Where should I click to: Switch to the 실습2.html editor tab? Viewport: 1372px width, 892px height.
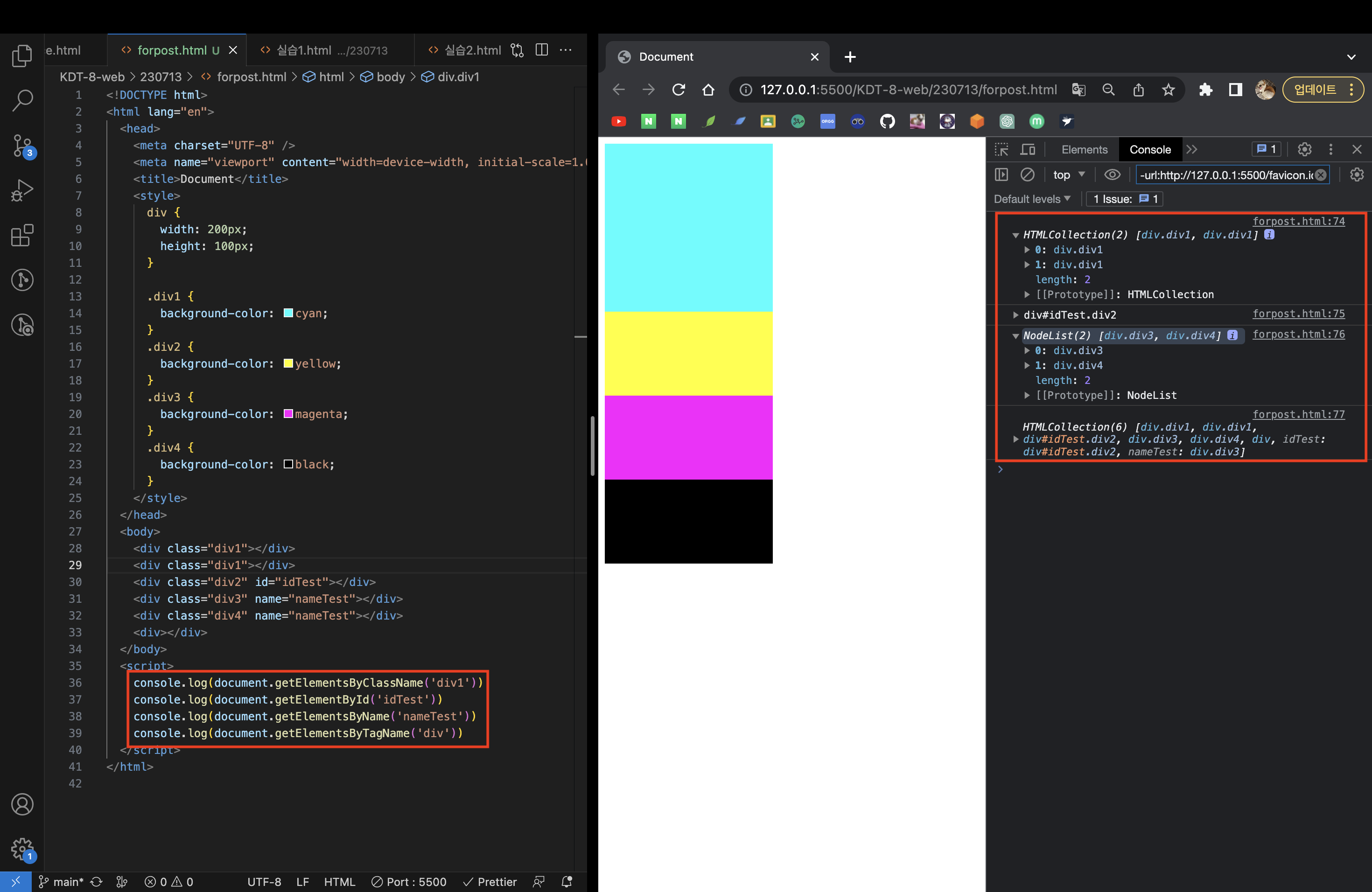click(x=465, y=50)
